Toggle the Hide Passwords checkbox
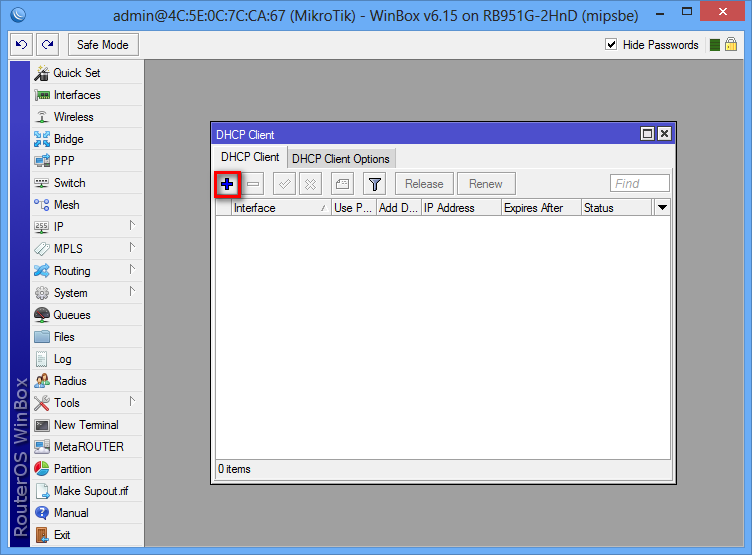 [x=611, y=45]
